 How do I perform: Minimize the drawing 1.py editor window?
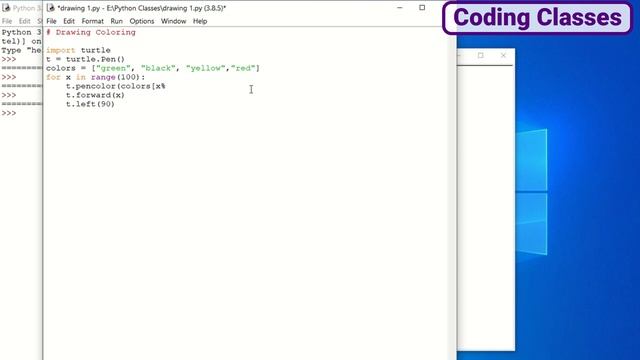[x=400, y=8]
